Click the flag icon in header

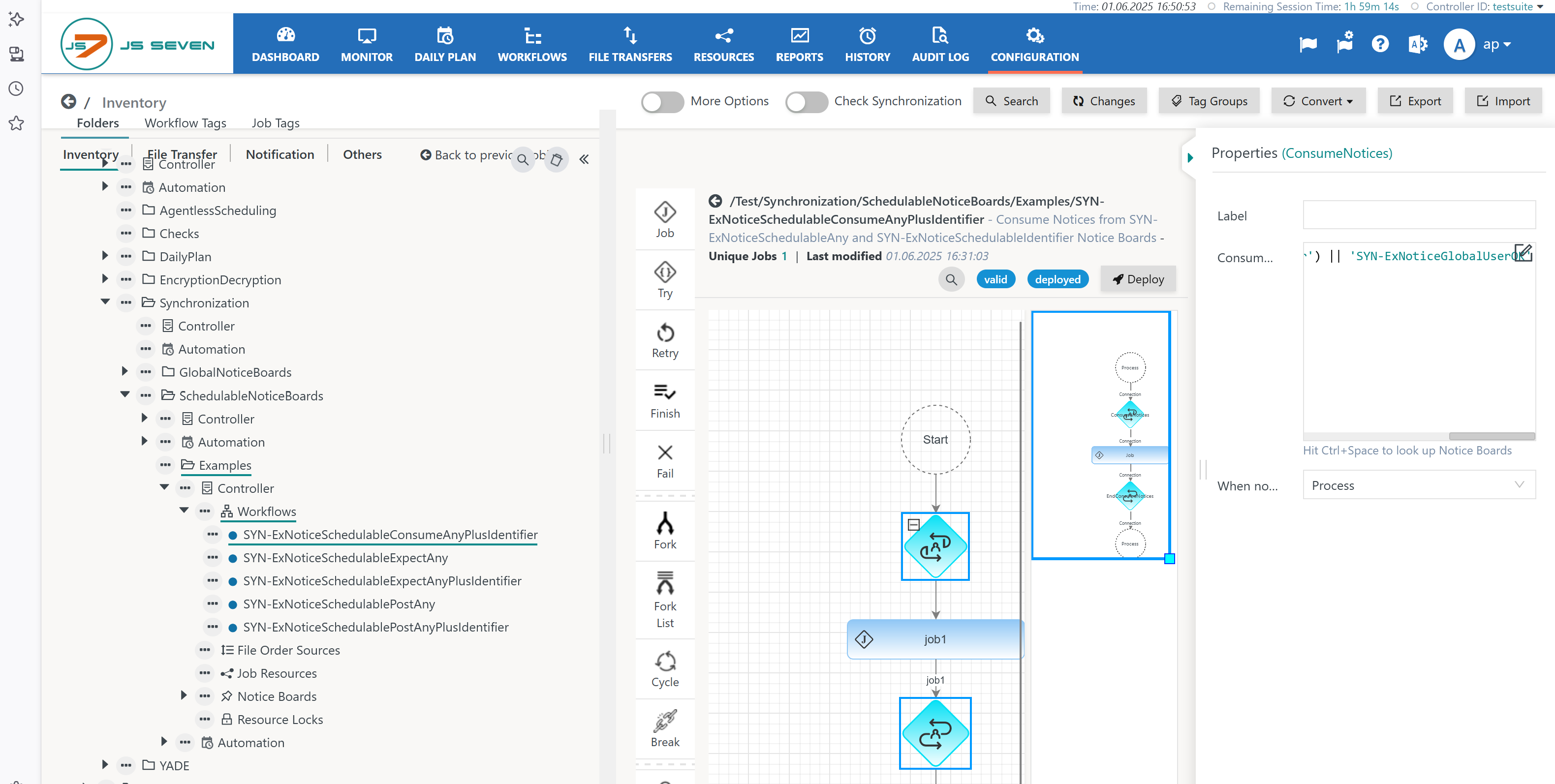(1308, 44)
